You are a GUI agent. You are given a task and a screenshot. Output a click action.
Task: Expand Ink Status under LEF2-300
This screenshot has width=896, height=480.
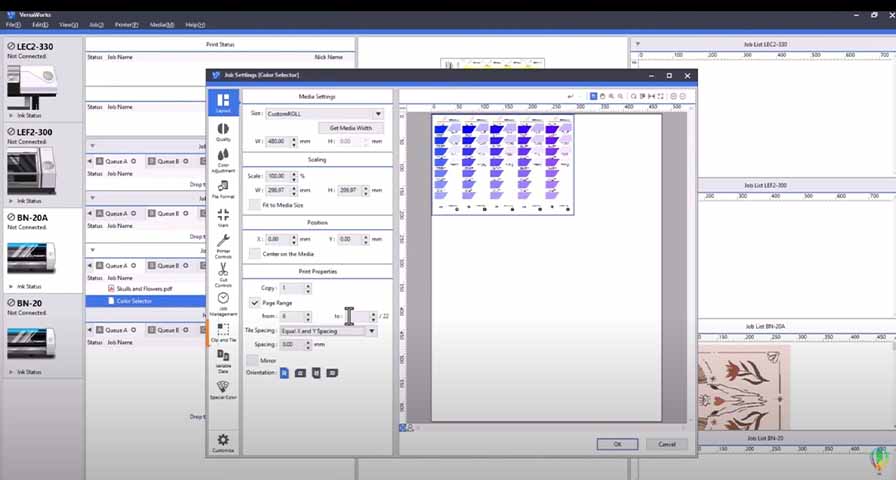coord(25,201)
